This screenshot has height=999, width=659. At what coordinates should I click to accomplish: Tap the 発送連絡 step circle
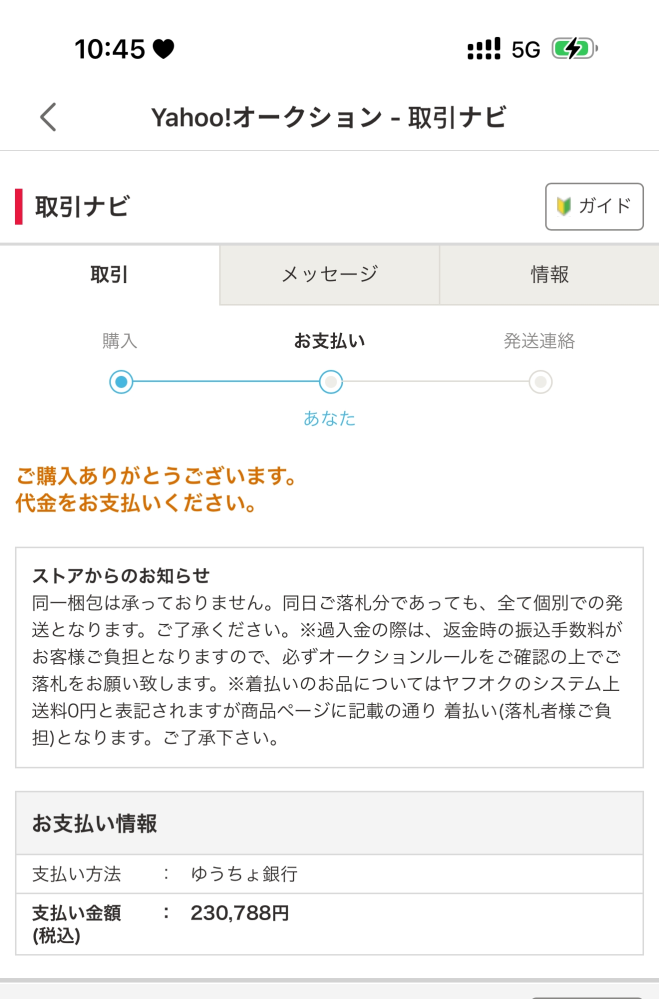pos(540,382)
